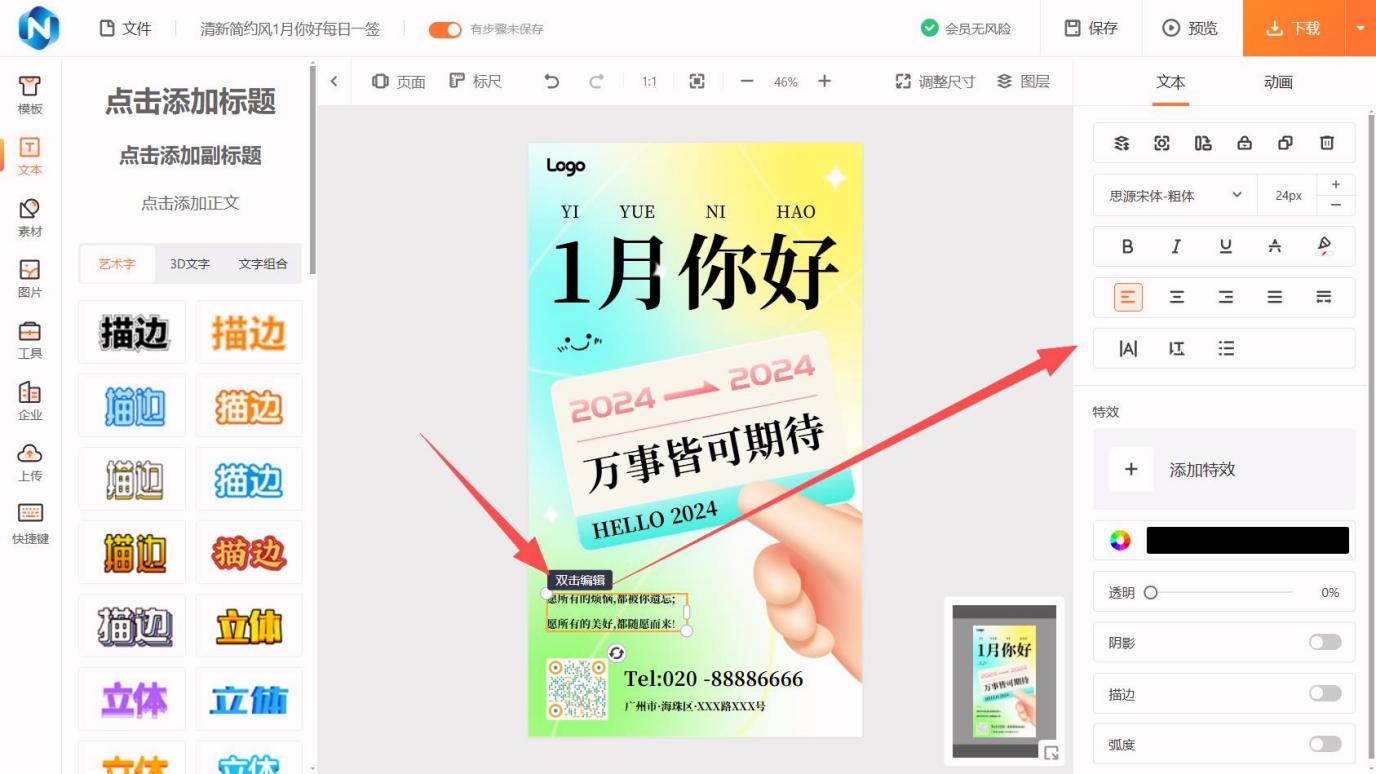This screenshot has width=1376, height=774.
Task: Click the 预览 preview button
Action: tap(1190, 28)
